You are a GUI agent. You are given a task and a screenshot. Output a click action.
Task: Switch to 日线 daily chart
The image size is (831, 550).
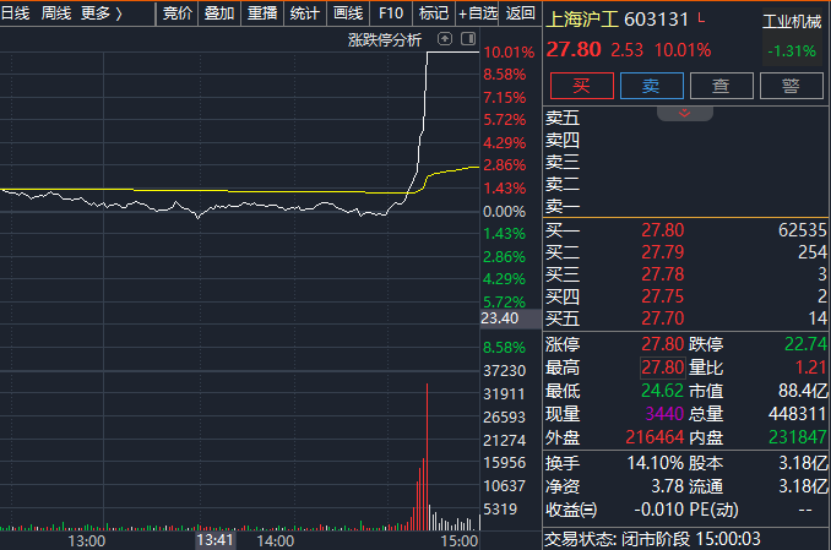point(15,13)
